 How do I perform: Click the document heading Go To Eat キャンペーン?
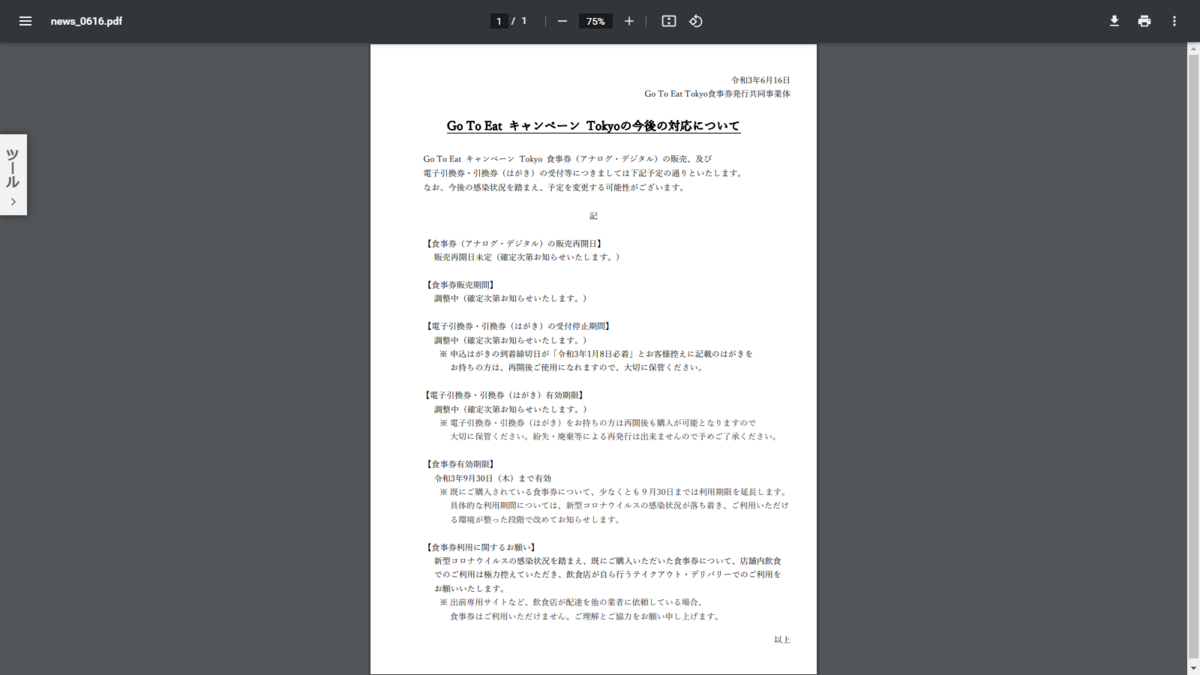coord(593,126)
